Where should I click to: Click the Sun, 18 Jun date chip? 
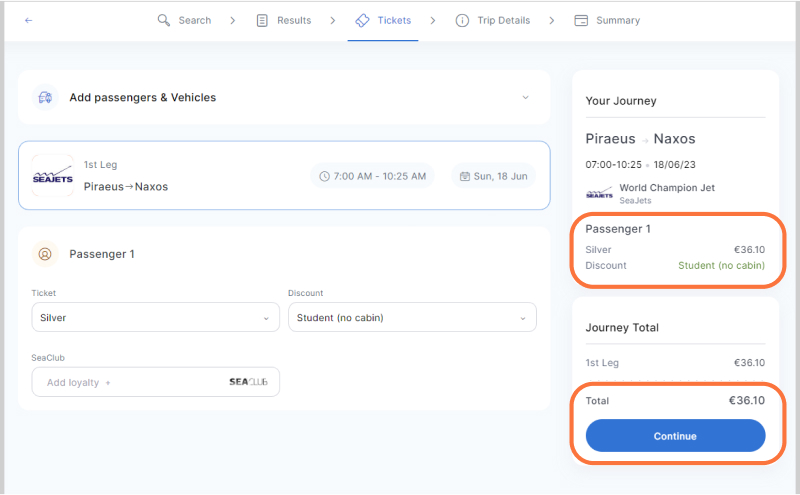[x=494, y=176]
